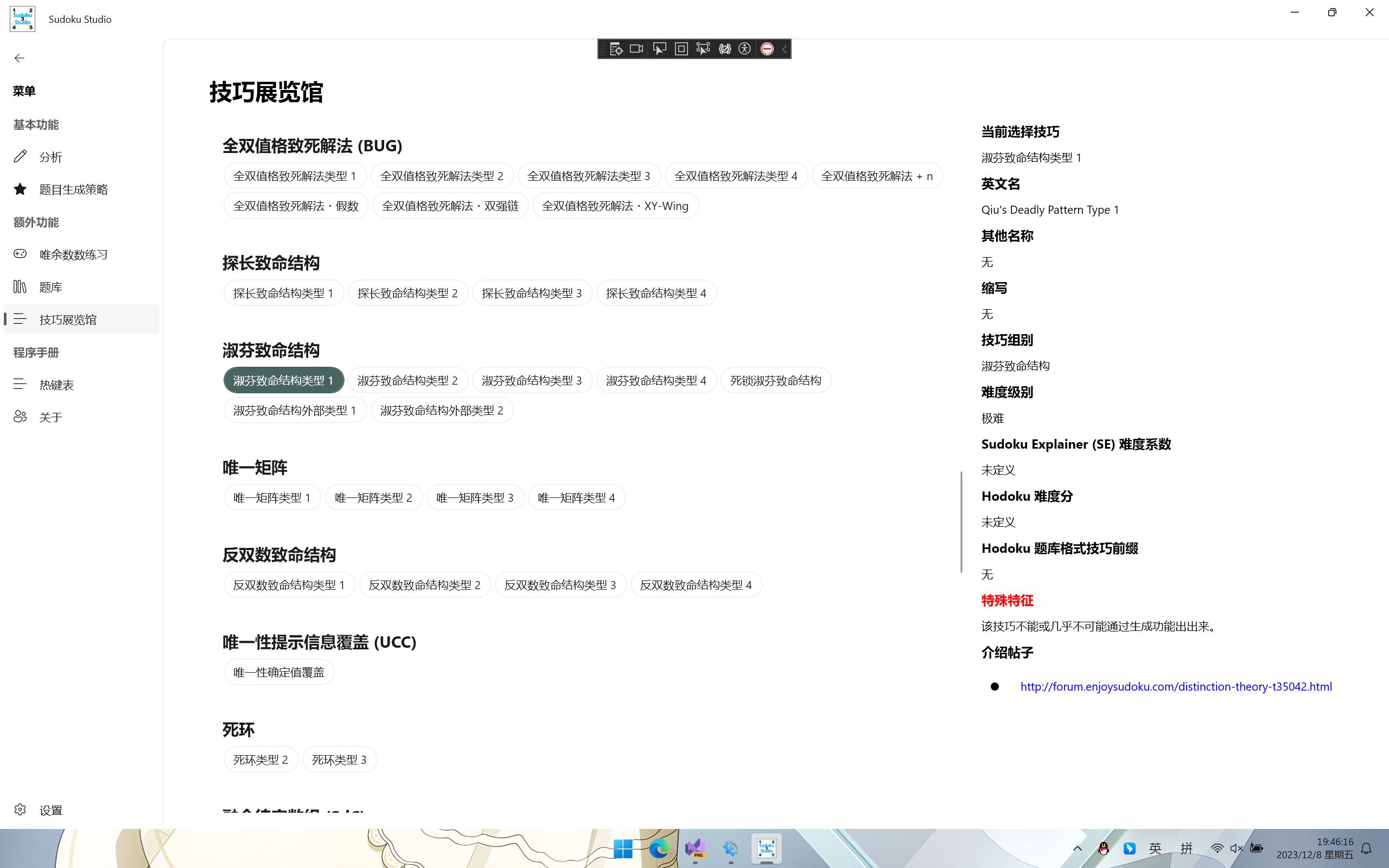Click the braces checkmark icon in debug toolbar
This screenshot has height=868, width=1389.
tap(724, 49)
